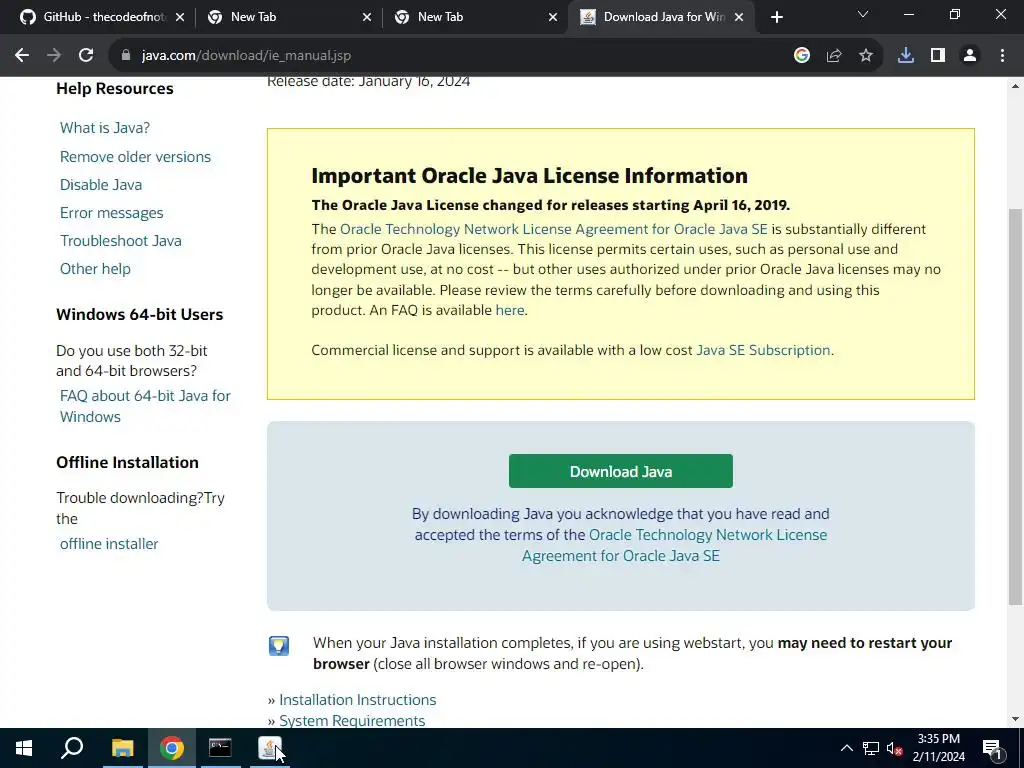This screenshot has height=768, width=1024.
Task: Open Remove older versions link
Action: pyautogui.click(x=135, y=157)
